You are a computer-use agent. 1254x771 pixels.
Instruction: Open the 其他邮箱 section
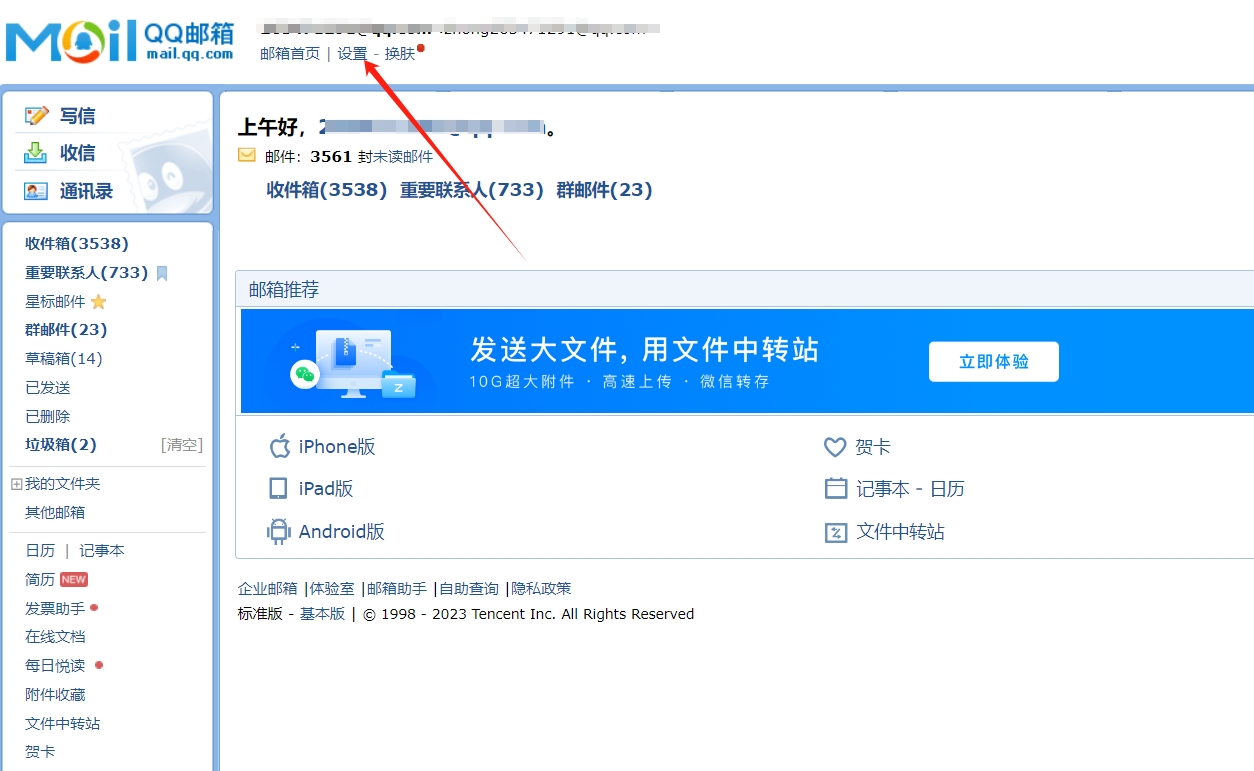(x=54, y=512)
